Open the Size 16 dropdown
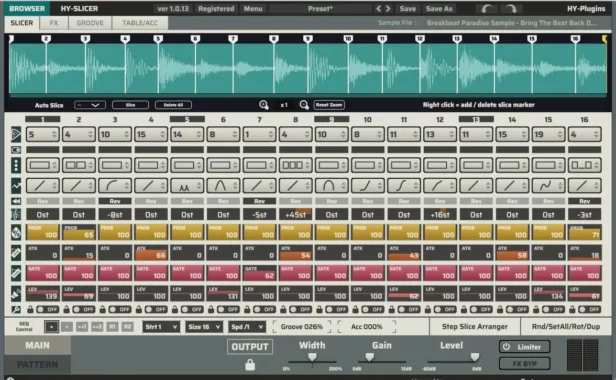This screenshot has height=380, width=616. tap(204, 327)
